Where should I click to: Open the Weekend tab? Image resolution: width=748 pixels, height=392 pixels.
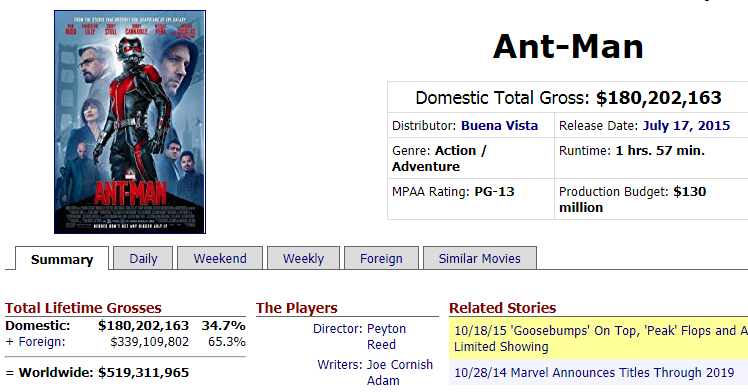[x=220, y=258]
